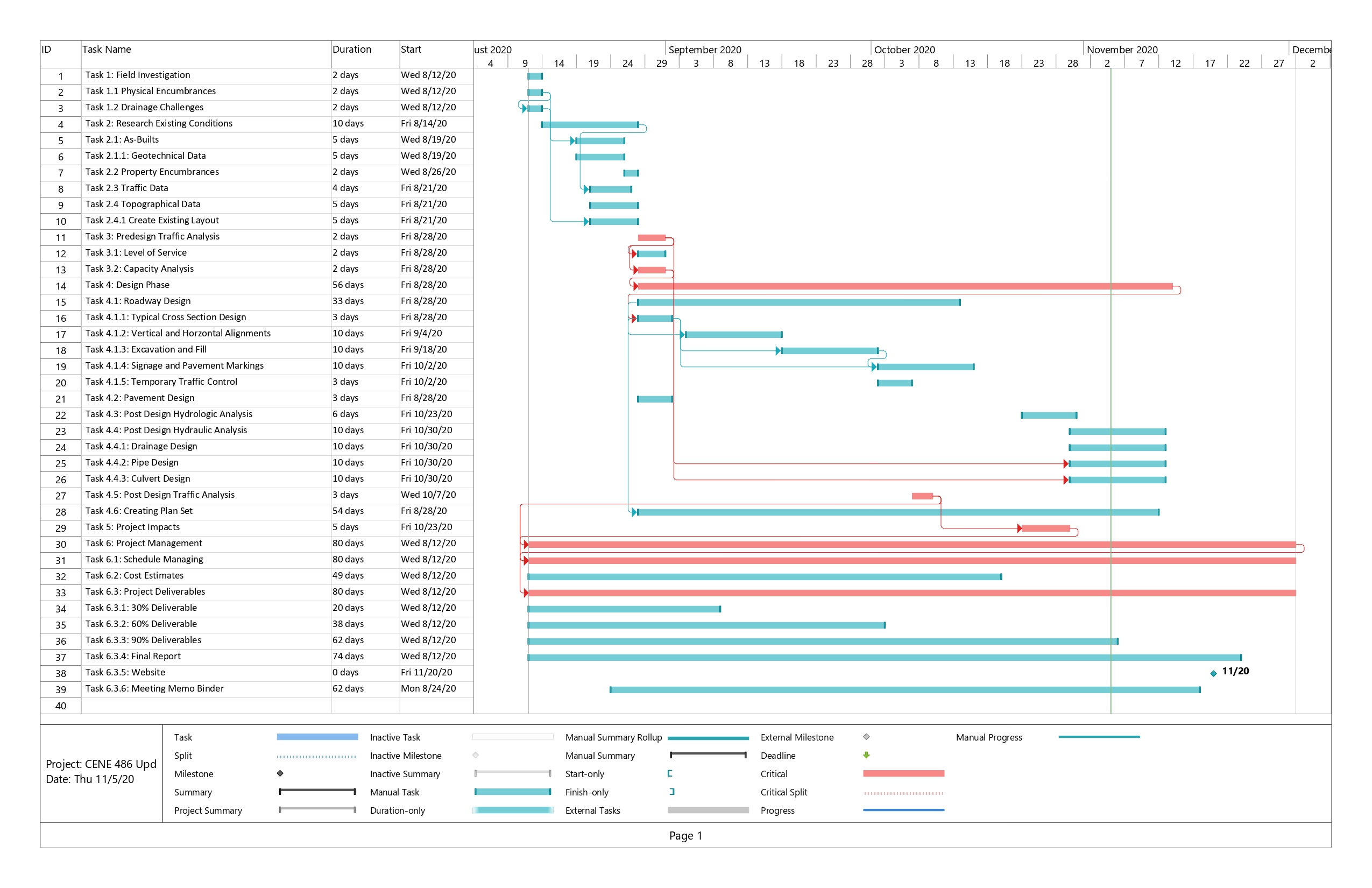Click the Inactive Milestone legend diamond
The height and width of the screenshot is (888, 1372).
coord(476,755)
